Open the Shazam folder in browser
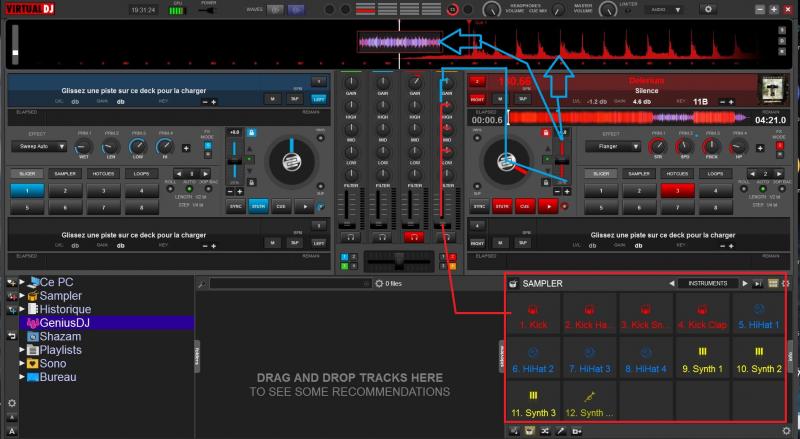Viewport: 800px width, 439px height. pos(58,337)
